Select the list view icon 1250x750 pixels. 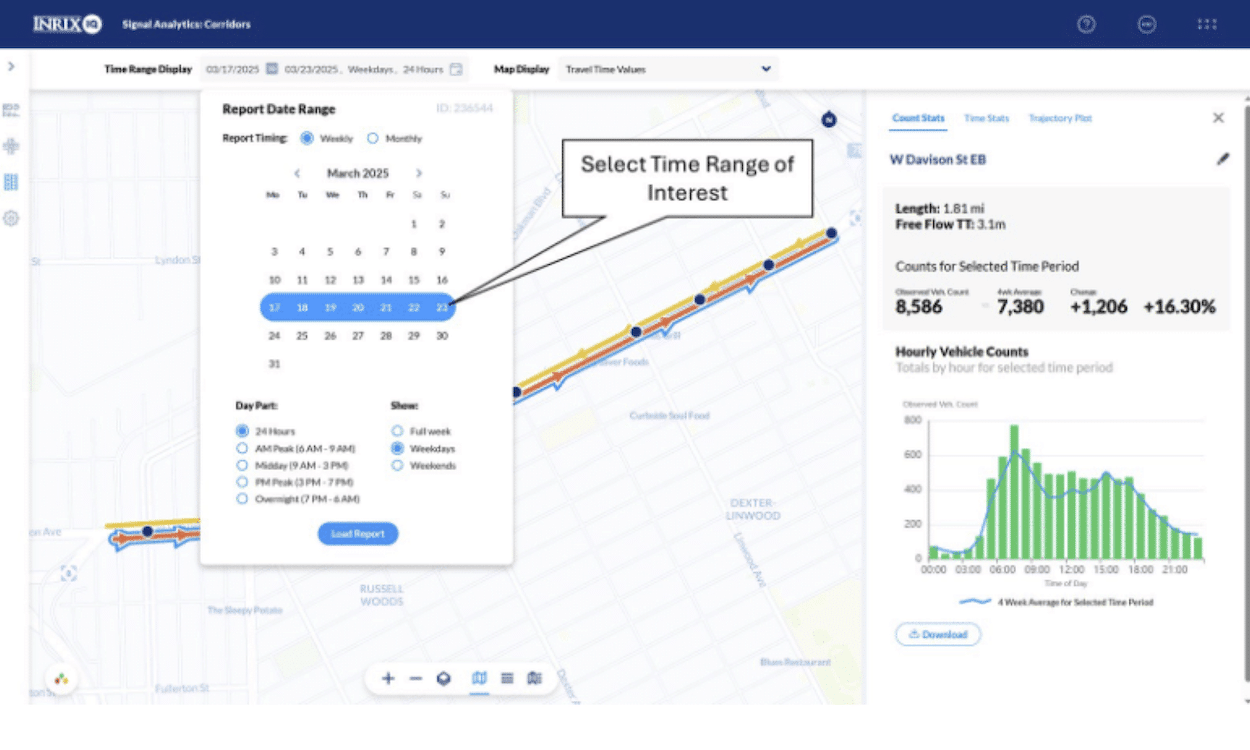507,679
